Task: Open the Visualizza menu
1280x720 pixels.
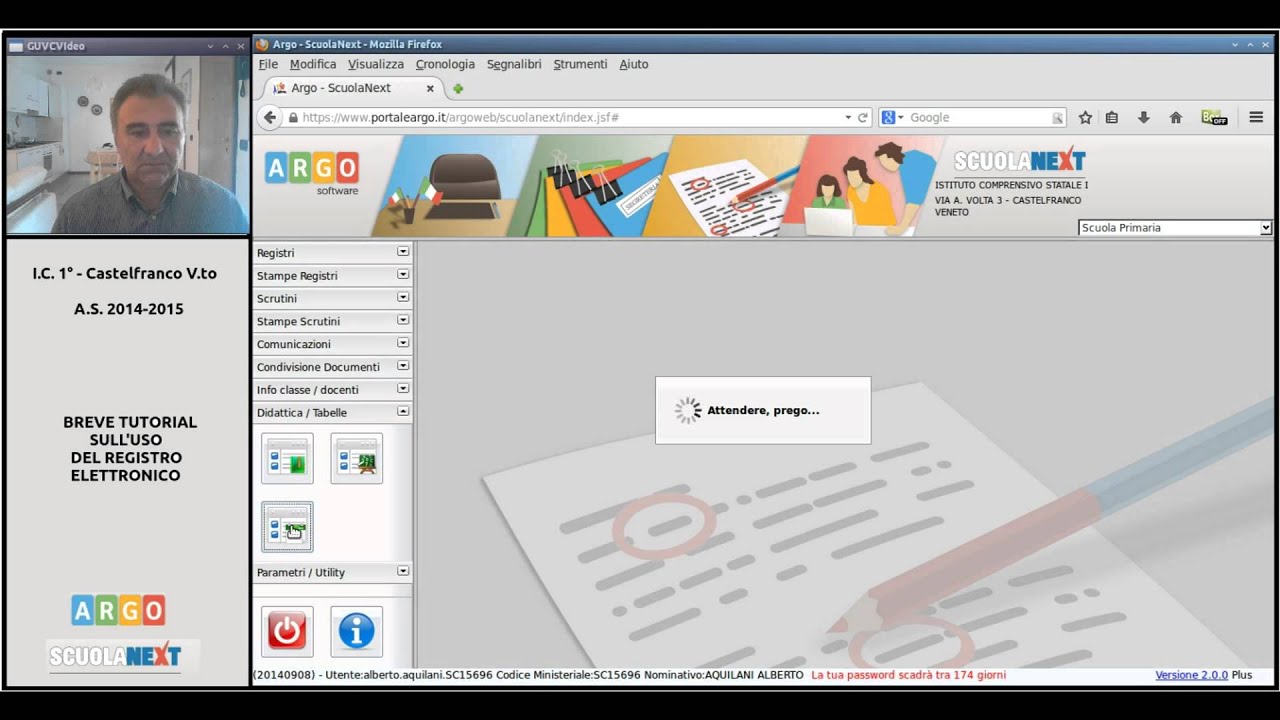Action: [376, 64]
